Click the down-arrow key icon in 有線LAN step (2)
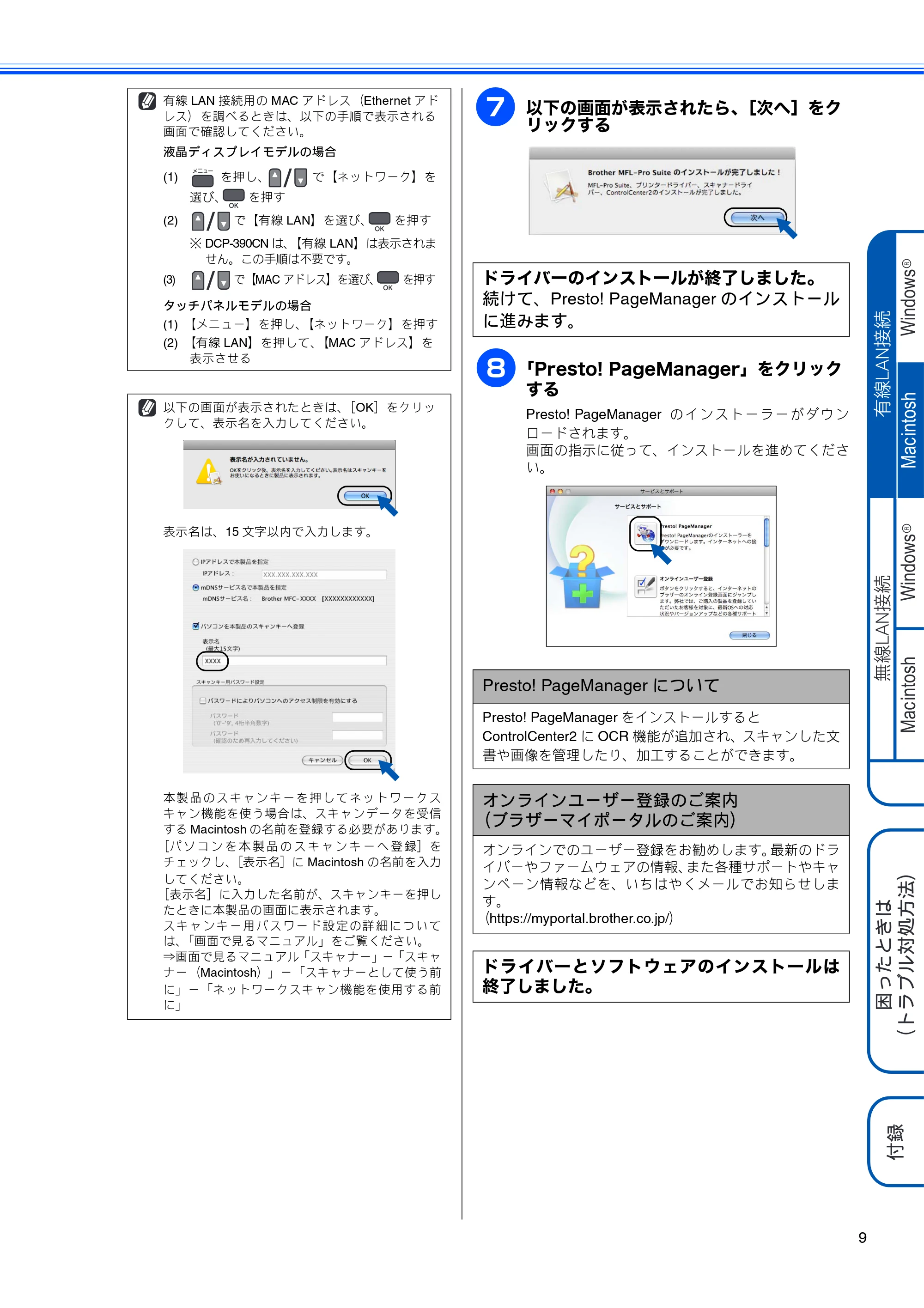The height and width of the screenshot is (1308, 924). point(224,221)
